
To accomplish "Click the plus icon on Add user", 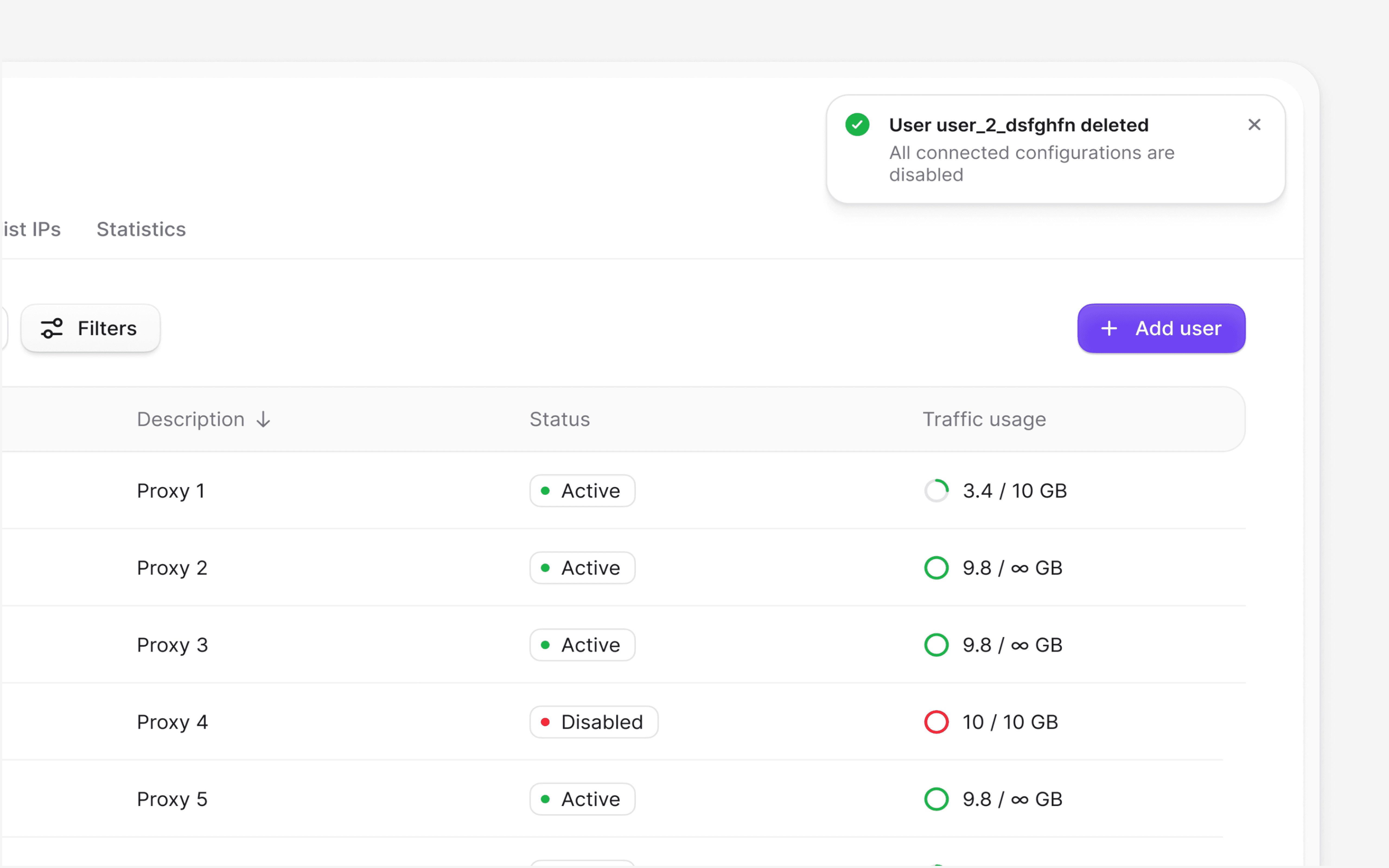I will click(1109, 328).
